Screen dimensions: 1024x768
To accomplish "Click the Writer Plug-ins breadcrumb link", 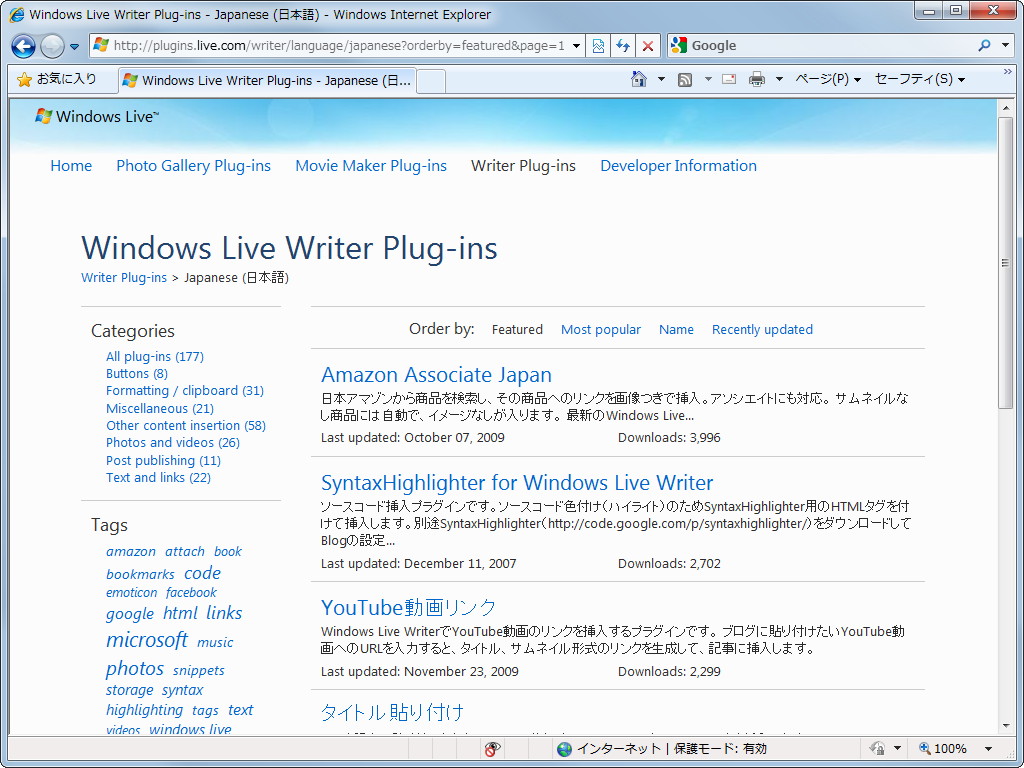I will click(x=124, y=278).
